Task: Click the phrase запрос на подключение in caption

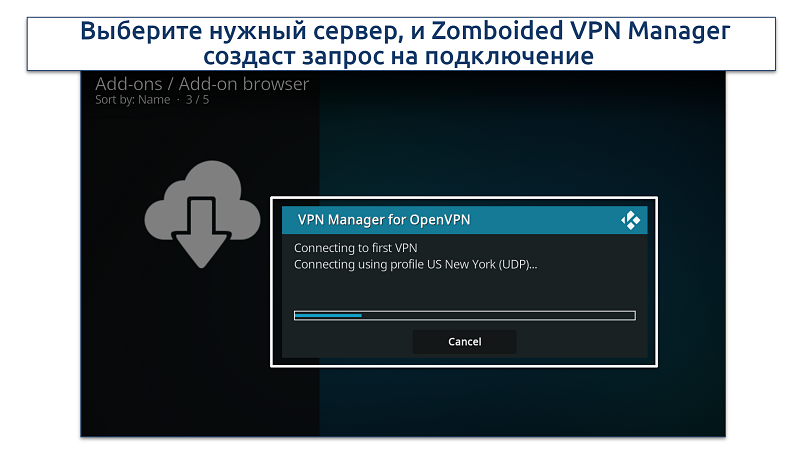Action: (447, 56)
